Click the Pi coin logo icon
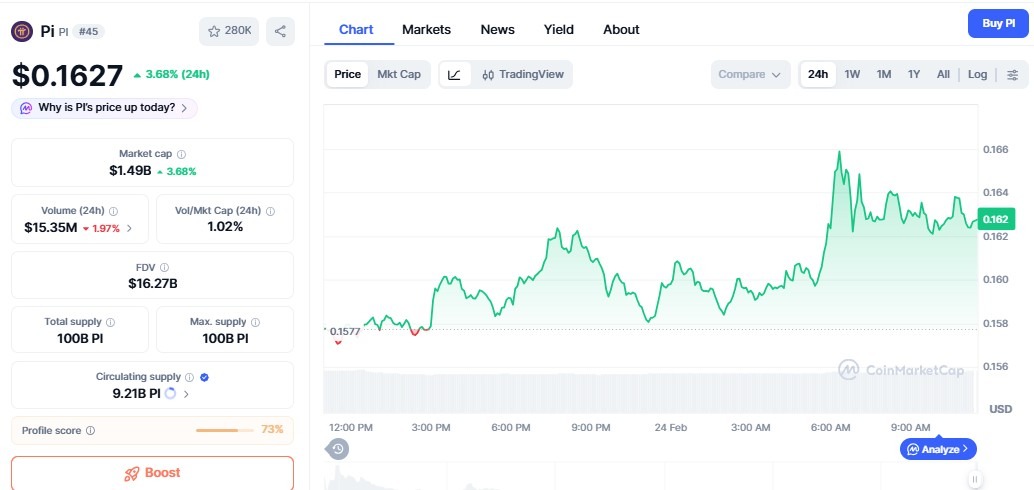 [22, 31]
